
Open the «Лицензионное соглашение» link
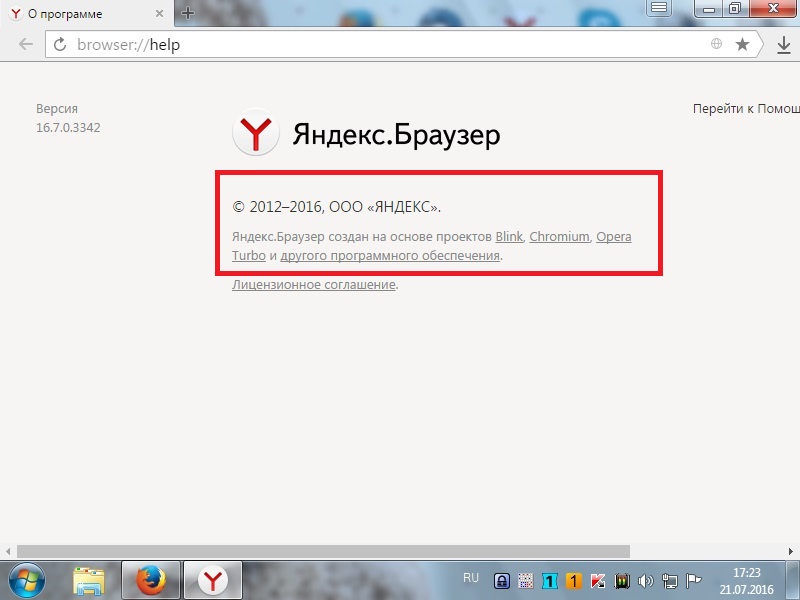pyautogui.click(x=314, y=285)
